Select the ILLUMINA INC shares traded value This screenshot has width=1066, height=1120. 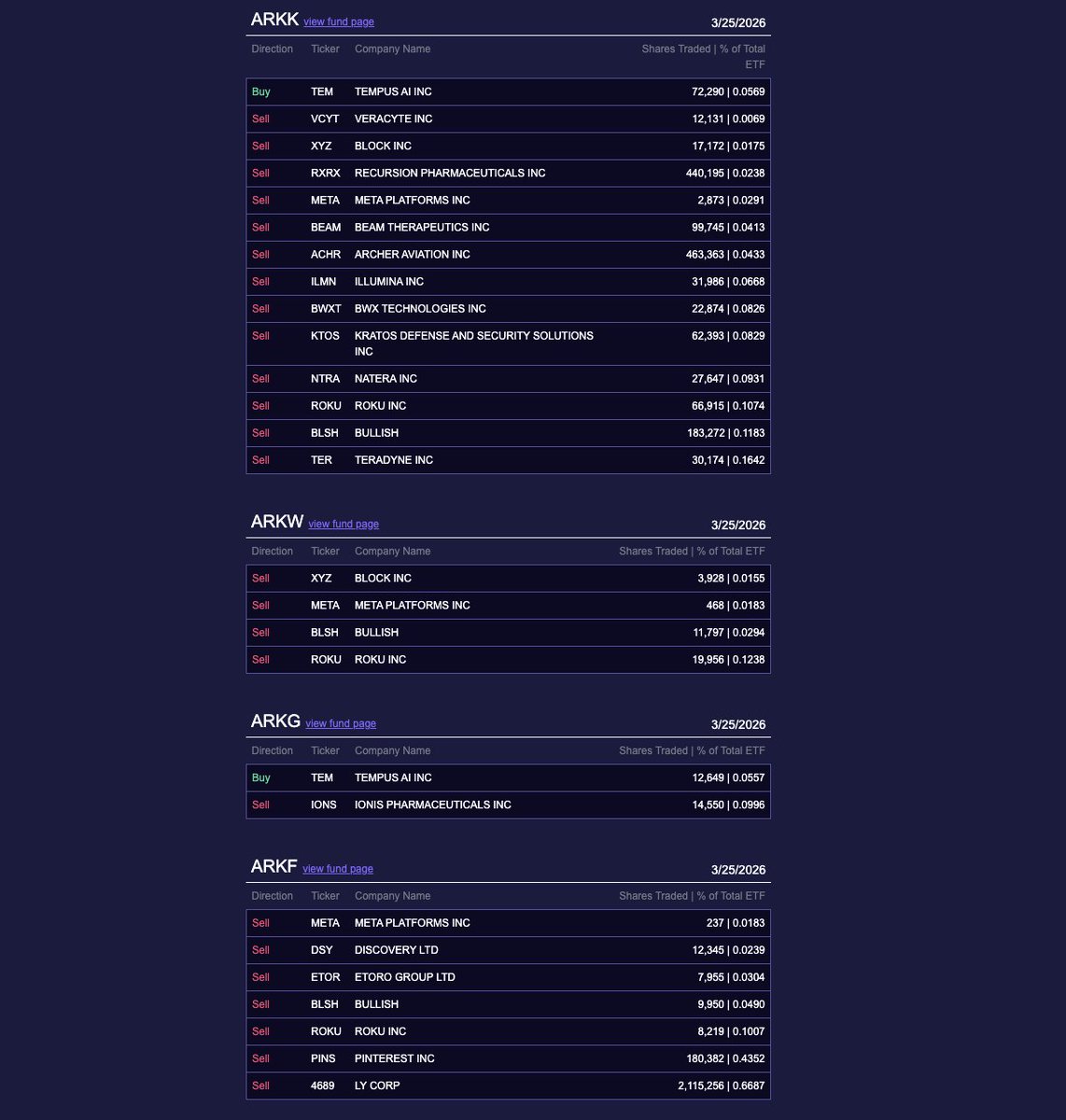tap(727, 282)
